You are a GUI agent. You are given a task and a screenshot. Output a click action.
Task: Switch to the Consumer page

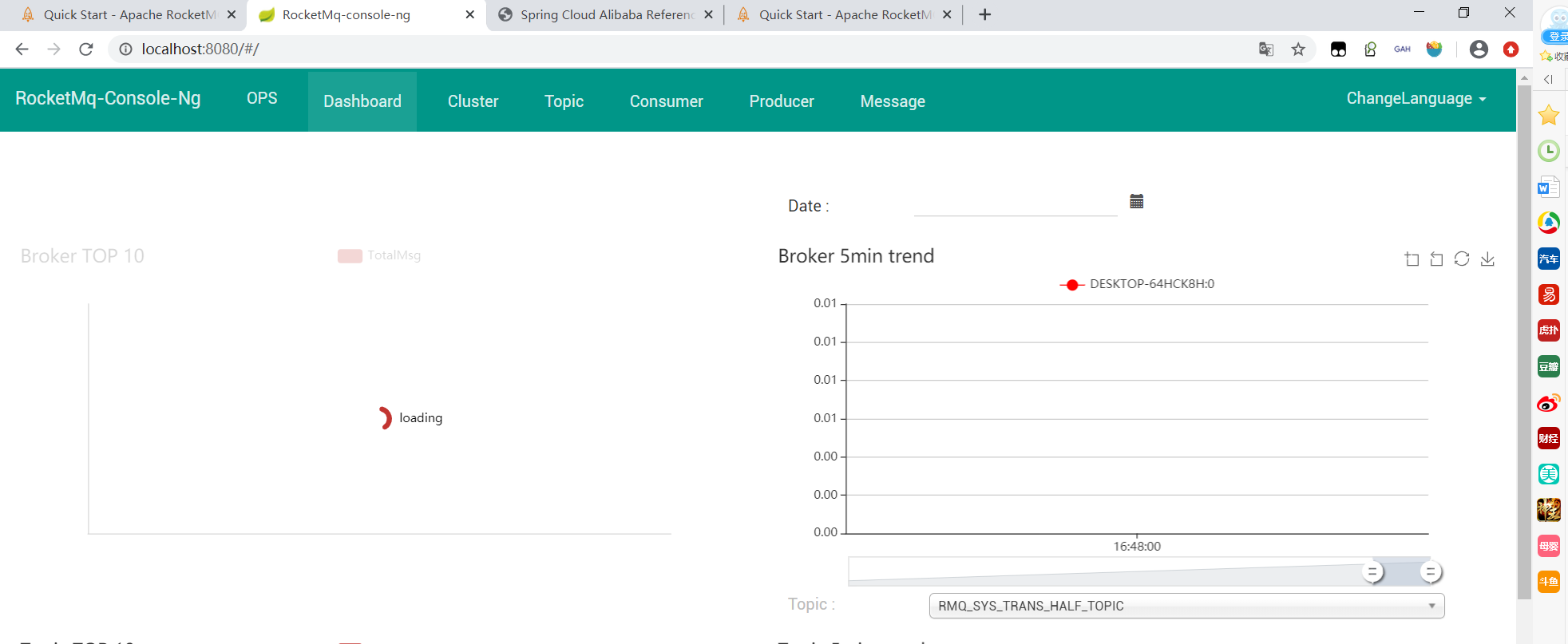click(666, 101)
